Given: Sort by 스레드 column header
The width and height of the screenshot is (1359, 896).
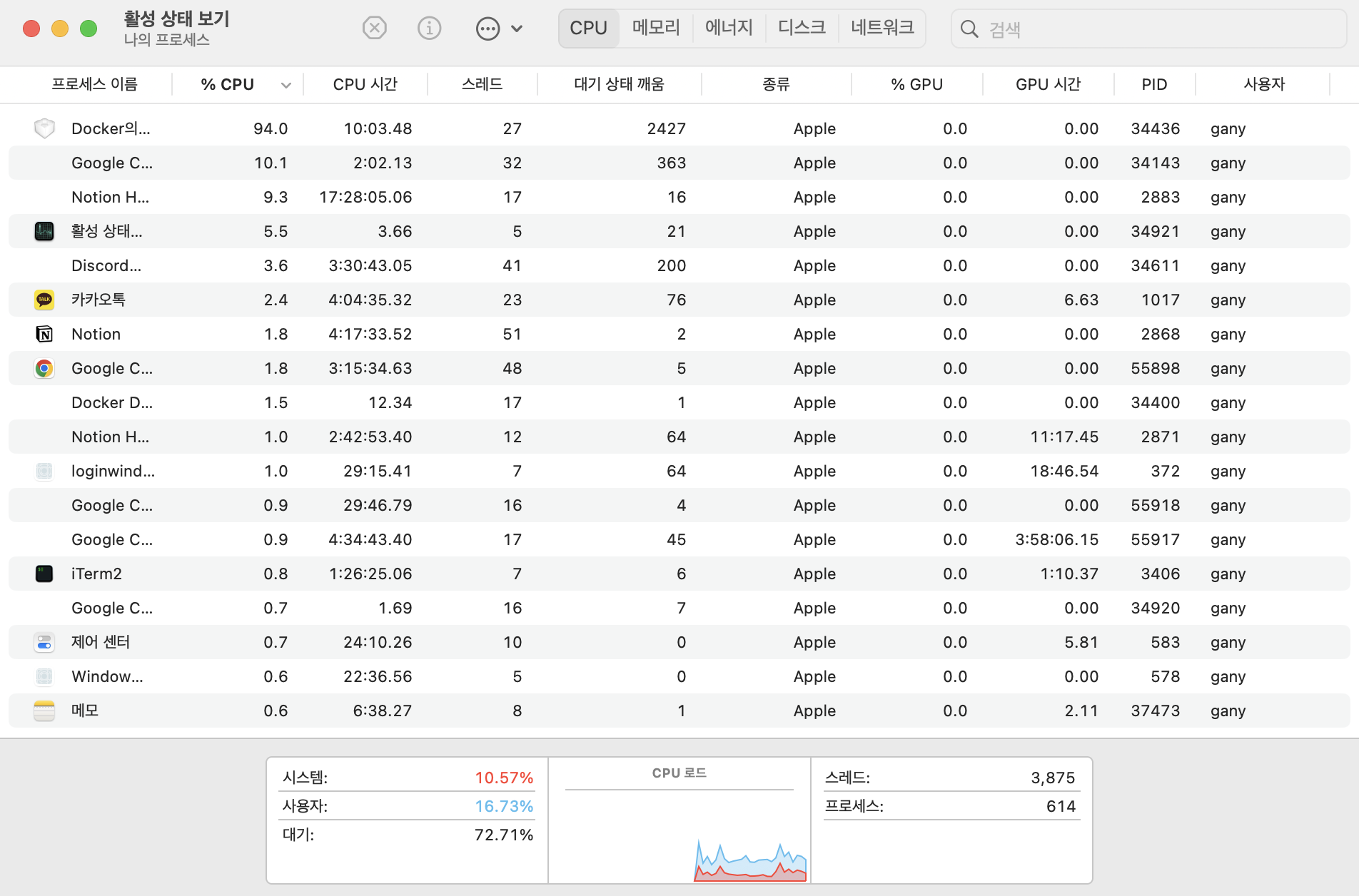Looking at the screenshot, I should click(x=483, y=84).
